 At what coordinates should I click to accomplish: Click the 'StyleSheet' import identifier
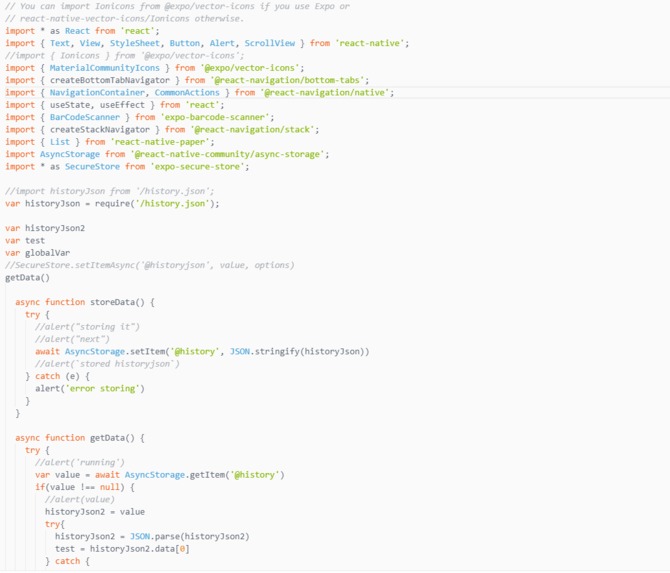[135, 43]
